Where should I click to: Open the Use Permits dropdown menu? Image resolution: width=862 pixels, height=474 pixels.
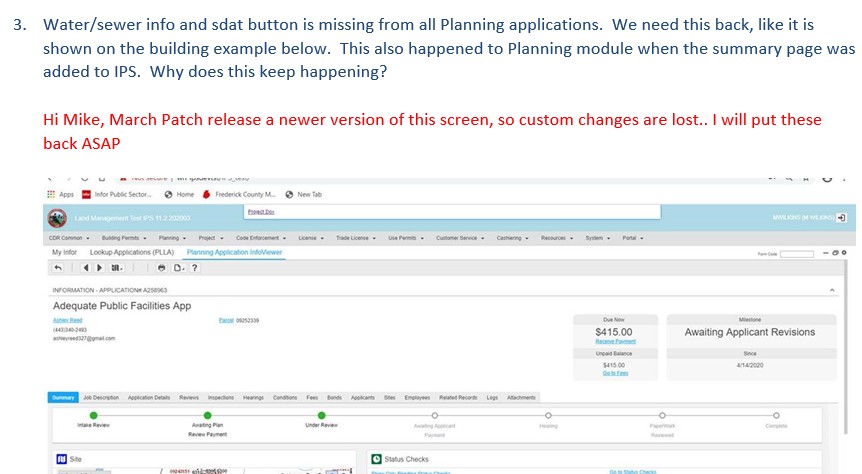406,238
